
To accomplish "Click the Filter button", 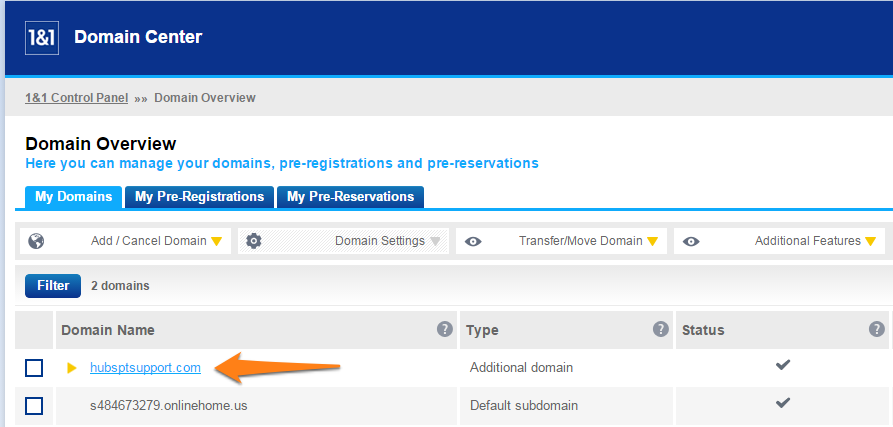I will tap(53, 286).
